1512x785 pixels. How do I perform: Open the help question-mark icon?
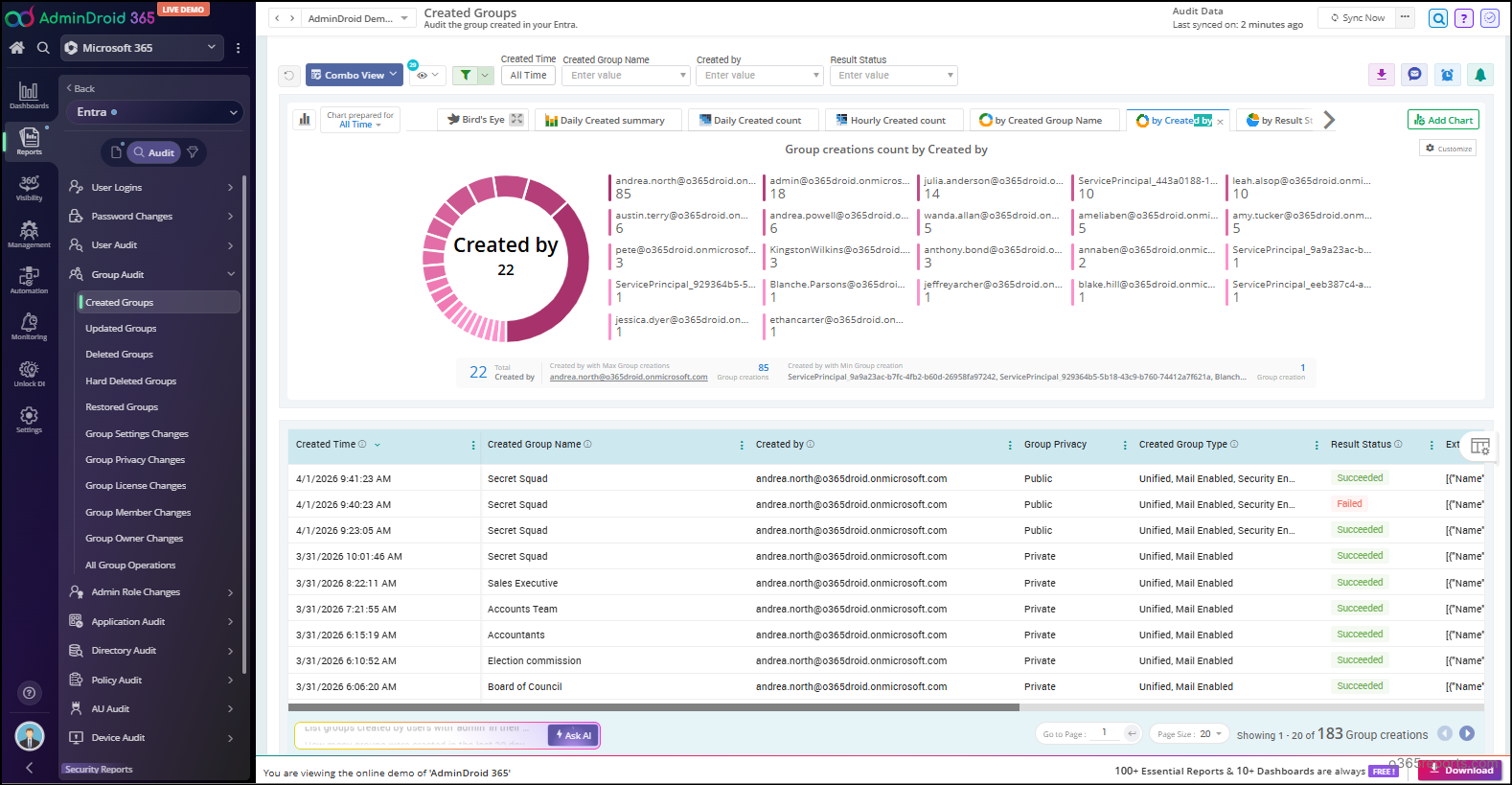point(1463,18)
